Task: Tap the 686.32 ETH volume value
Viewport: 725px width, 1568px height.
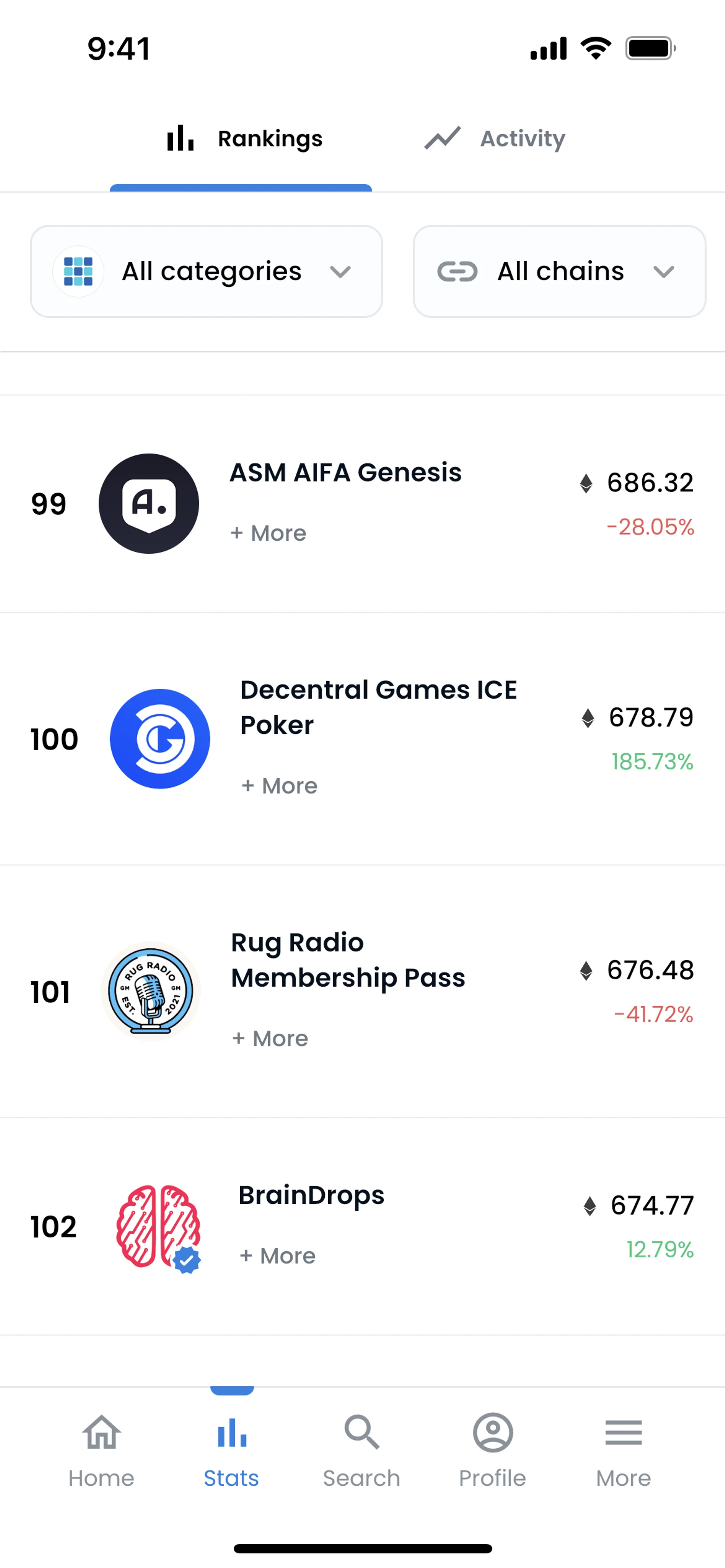Action: click(x=649, y=483)
